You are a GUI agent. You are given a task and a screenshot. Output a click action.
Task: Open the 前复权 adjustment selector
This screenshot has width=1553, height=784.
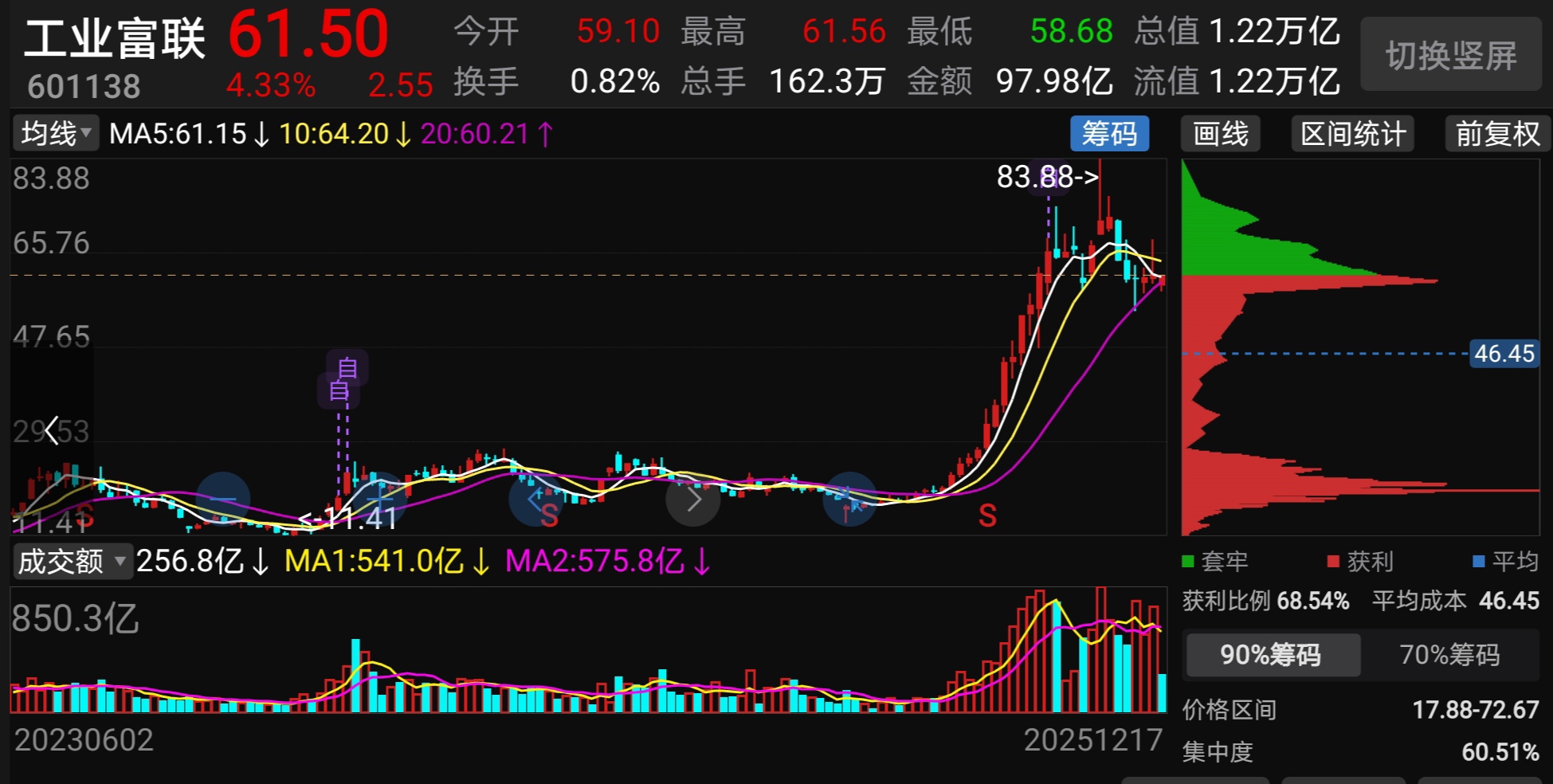click(x=1497, y=133)
